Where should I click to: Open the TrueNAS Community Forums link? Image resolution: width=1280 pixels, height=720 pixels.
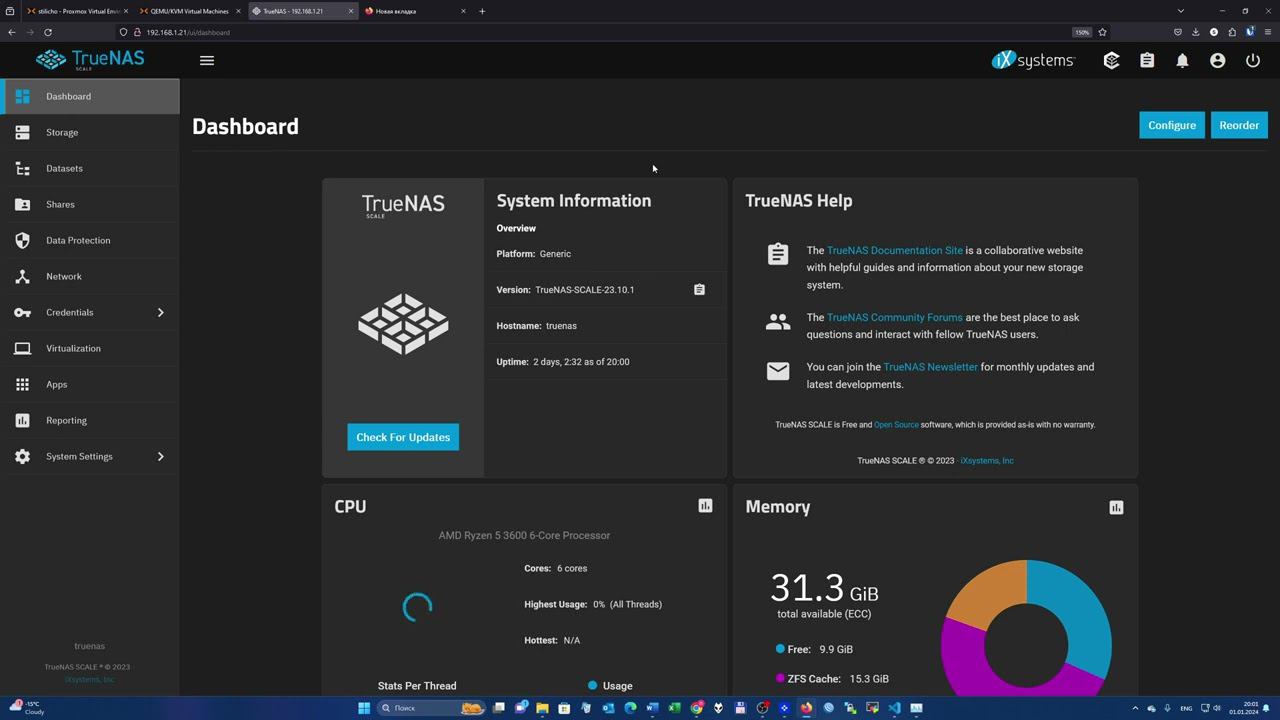pos(895,317)
